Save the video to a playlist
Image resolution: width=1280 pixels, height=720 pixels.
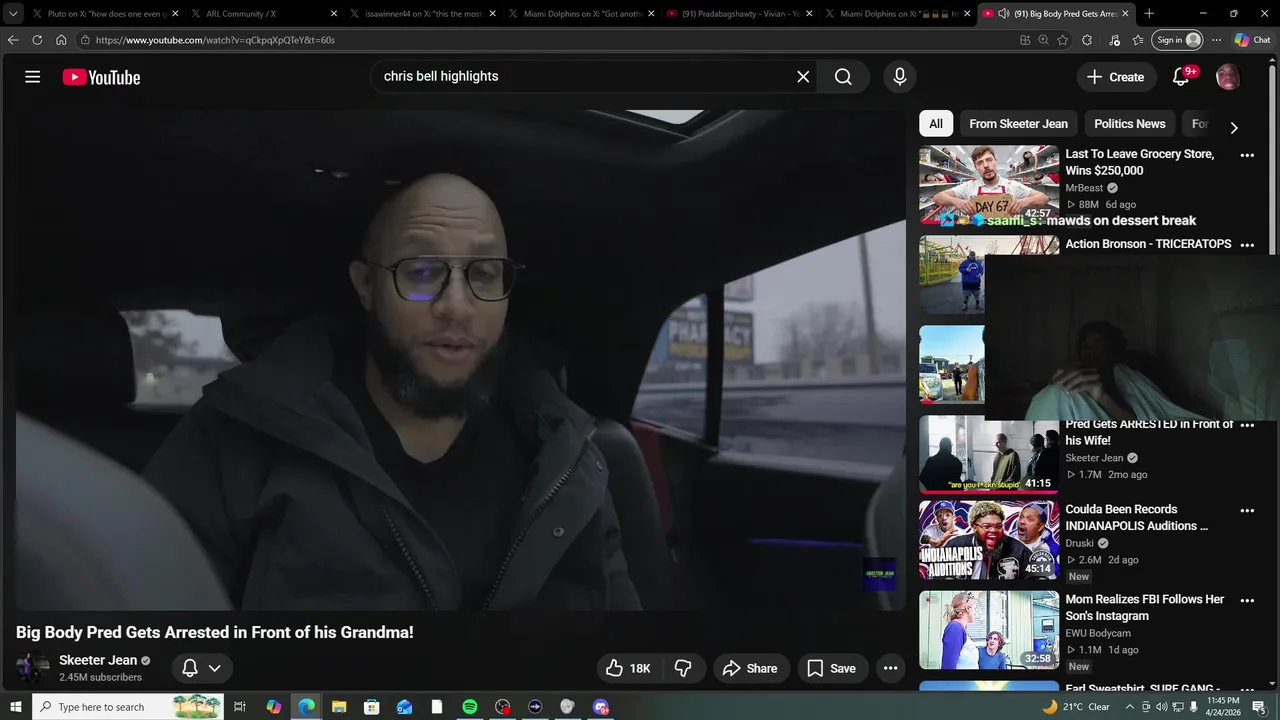(832, 668)
